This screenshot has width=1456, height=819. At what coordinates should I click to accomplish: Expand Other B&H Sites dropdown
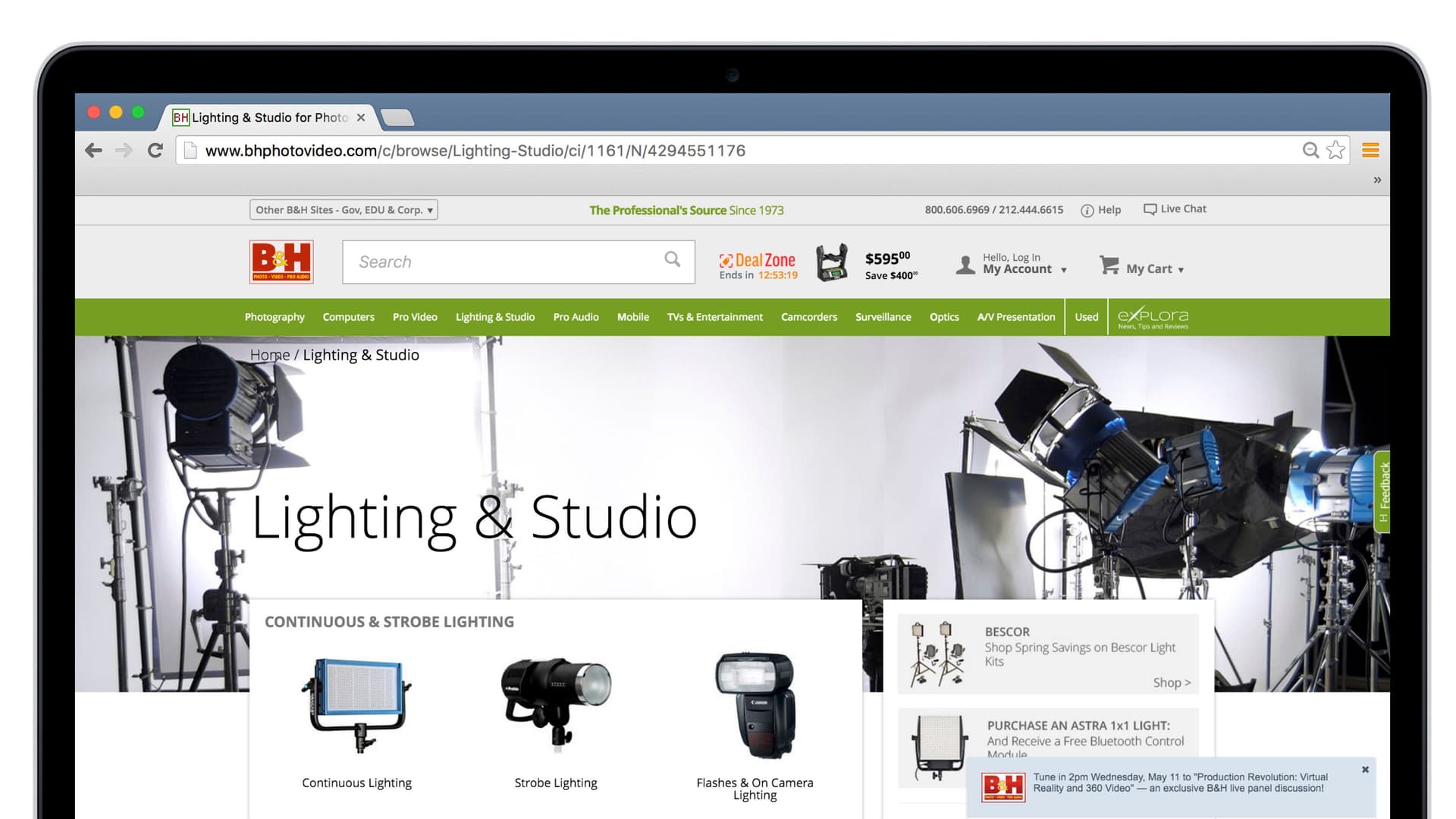(344, 210)
